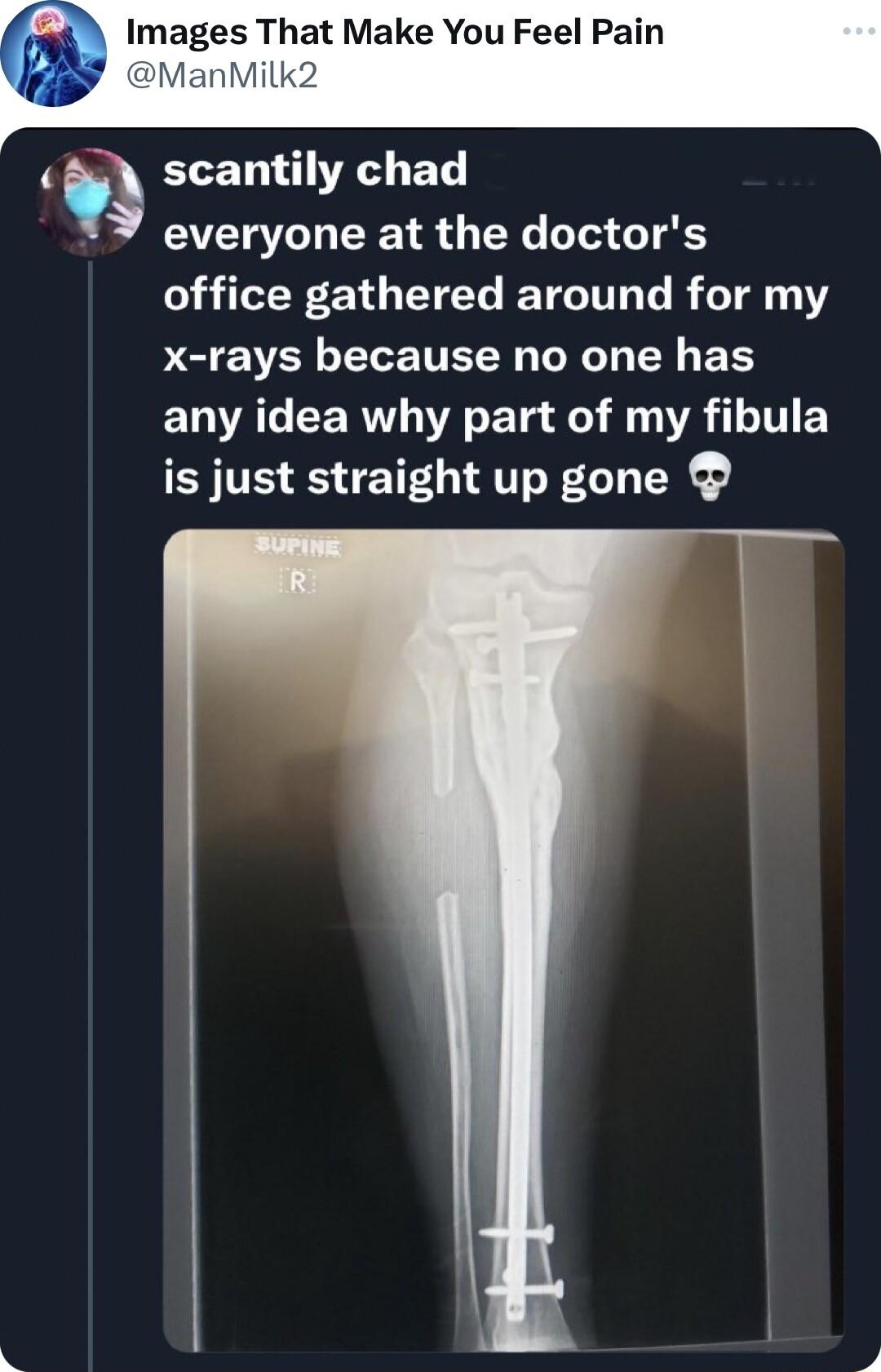Click the scantily chad masked profile picture
The width and height of the screenshot is (881, 1372).
(x=91, y=202)
